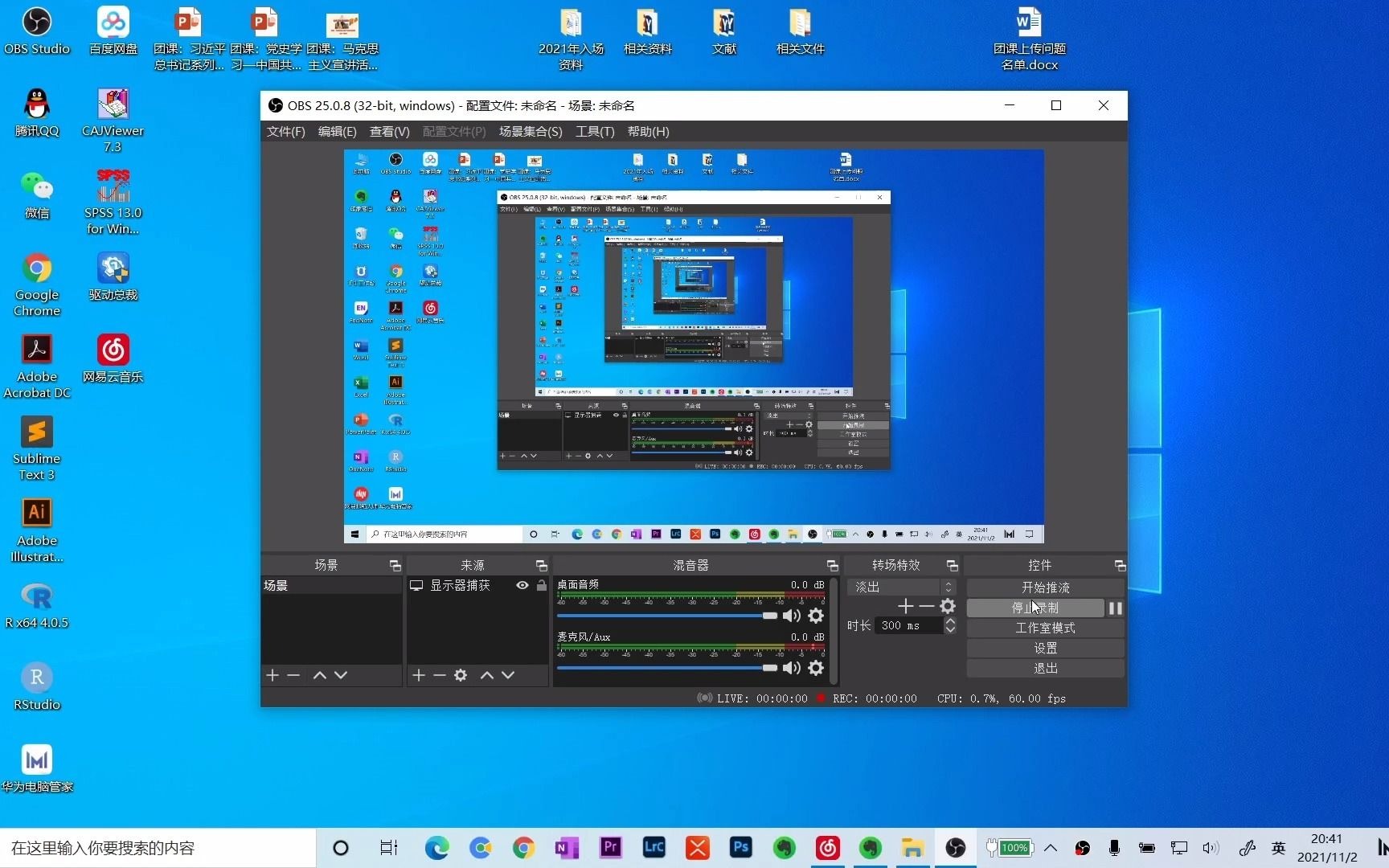Screen dimensions: 1389x868
Task: Pop out the 混音器 dock panel
Action: coord(832,566)
